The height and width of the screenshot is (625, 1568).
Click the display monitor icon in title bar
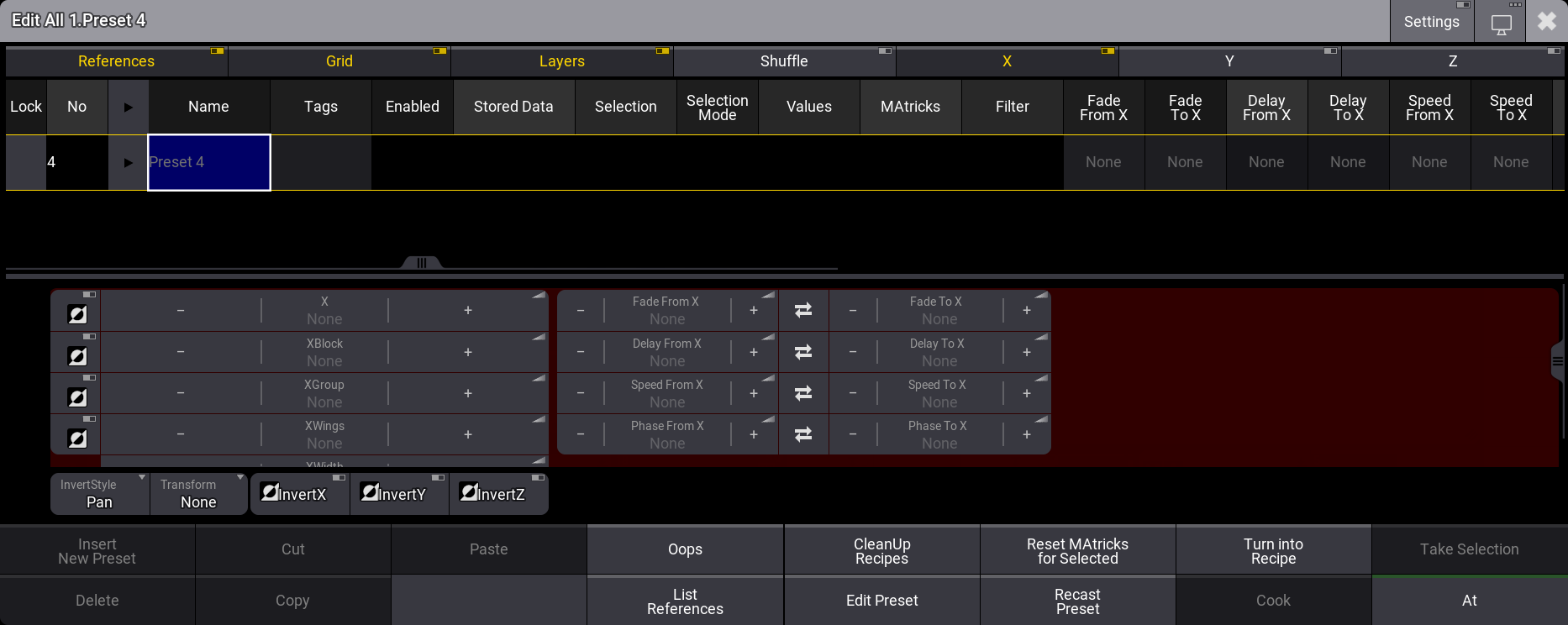coord(1501,23)
